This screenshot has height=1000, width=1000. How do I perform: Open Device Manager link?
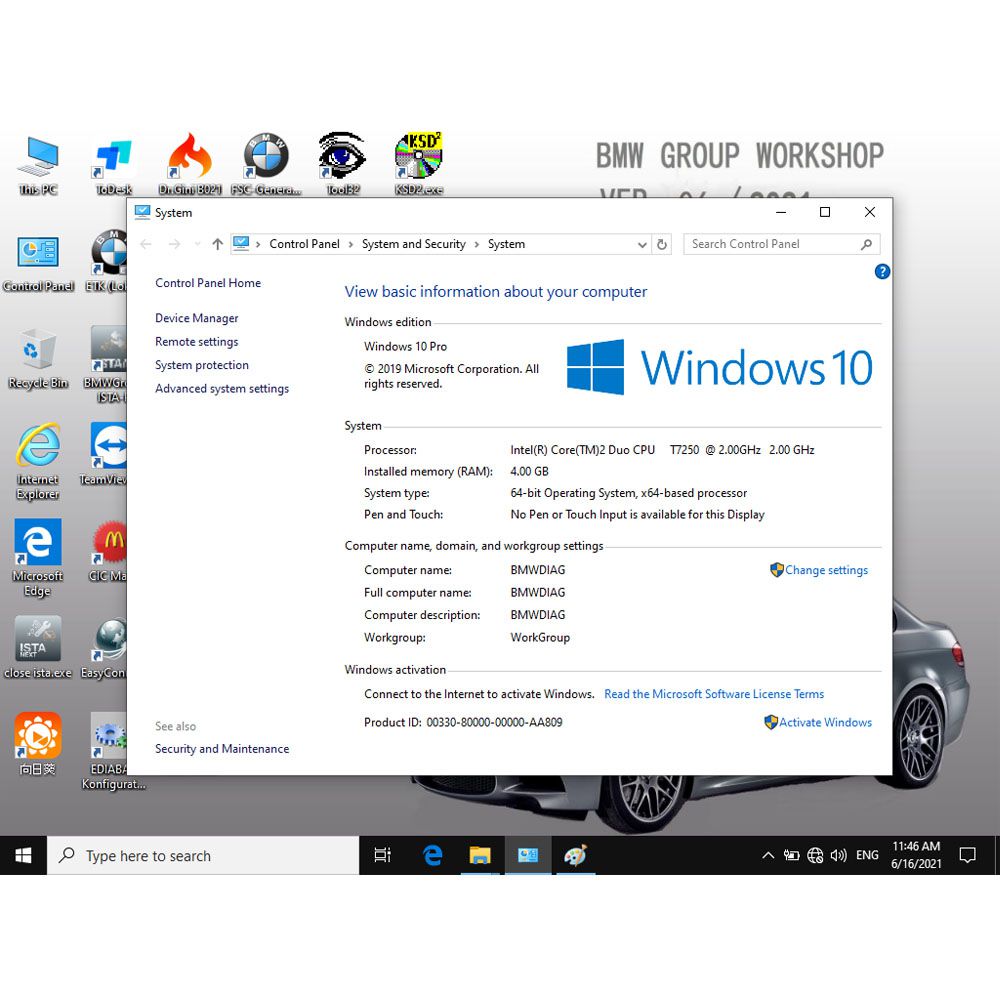196,318
